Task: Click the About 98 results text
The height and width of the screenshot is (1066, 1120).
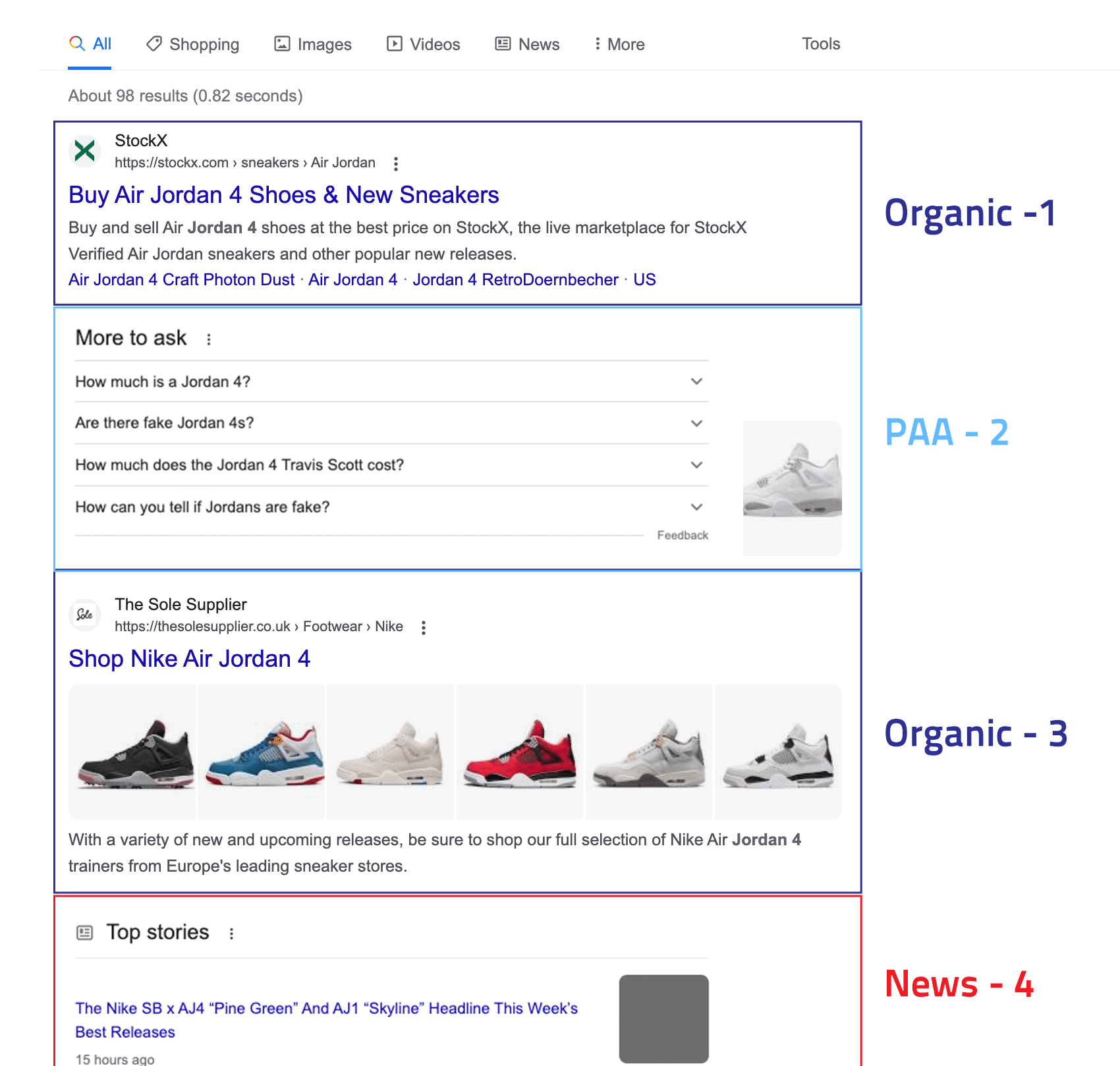Action: (x=186, y=96)
